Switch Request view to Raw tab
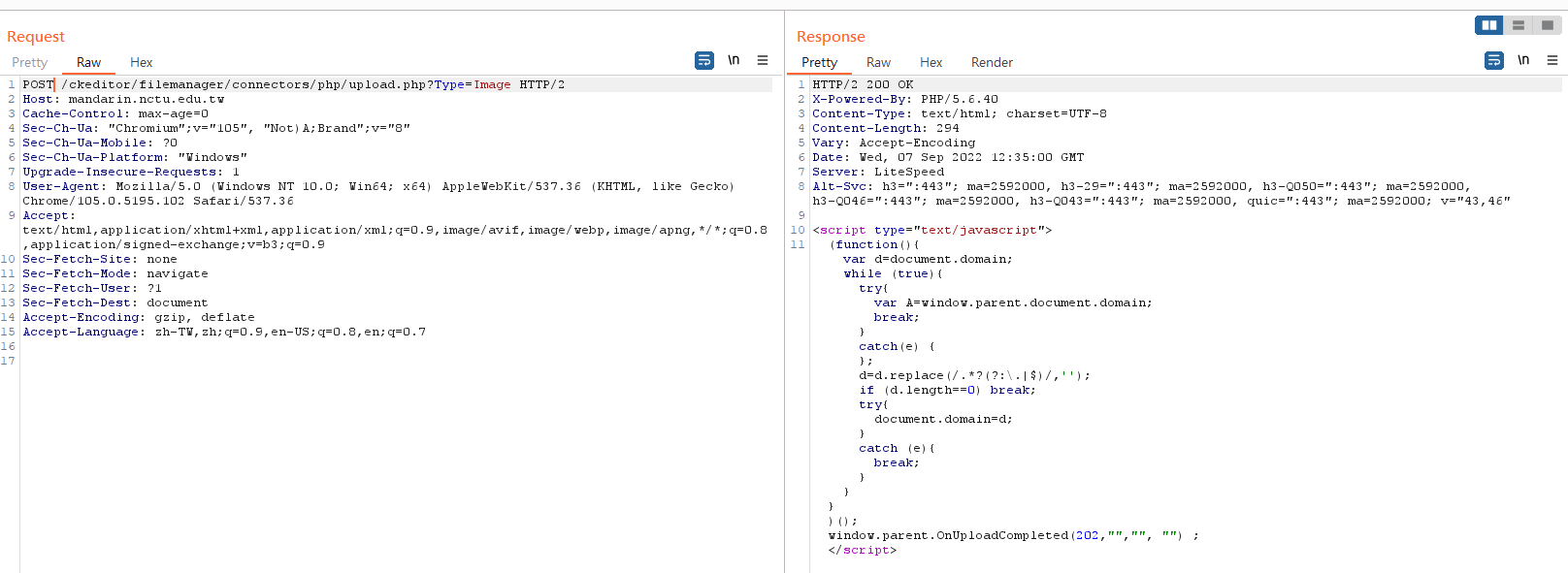Image resolution: width=1568 pixels, height=573 pixels. pos(88,62)
